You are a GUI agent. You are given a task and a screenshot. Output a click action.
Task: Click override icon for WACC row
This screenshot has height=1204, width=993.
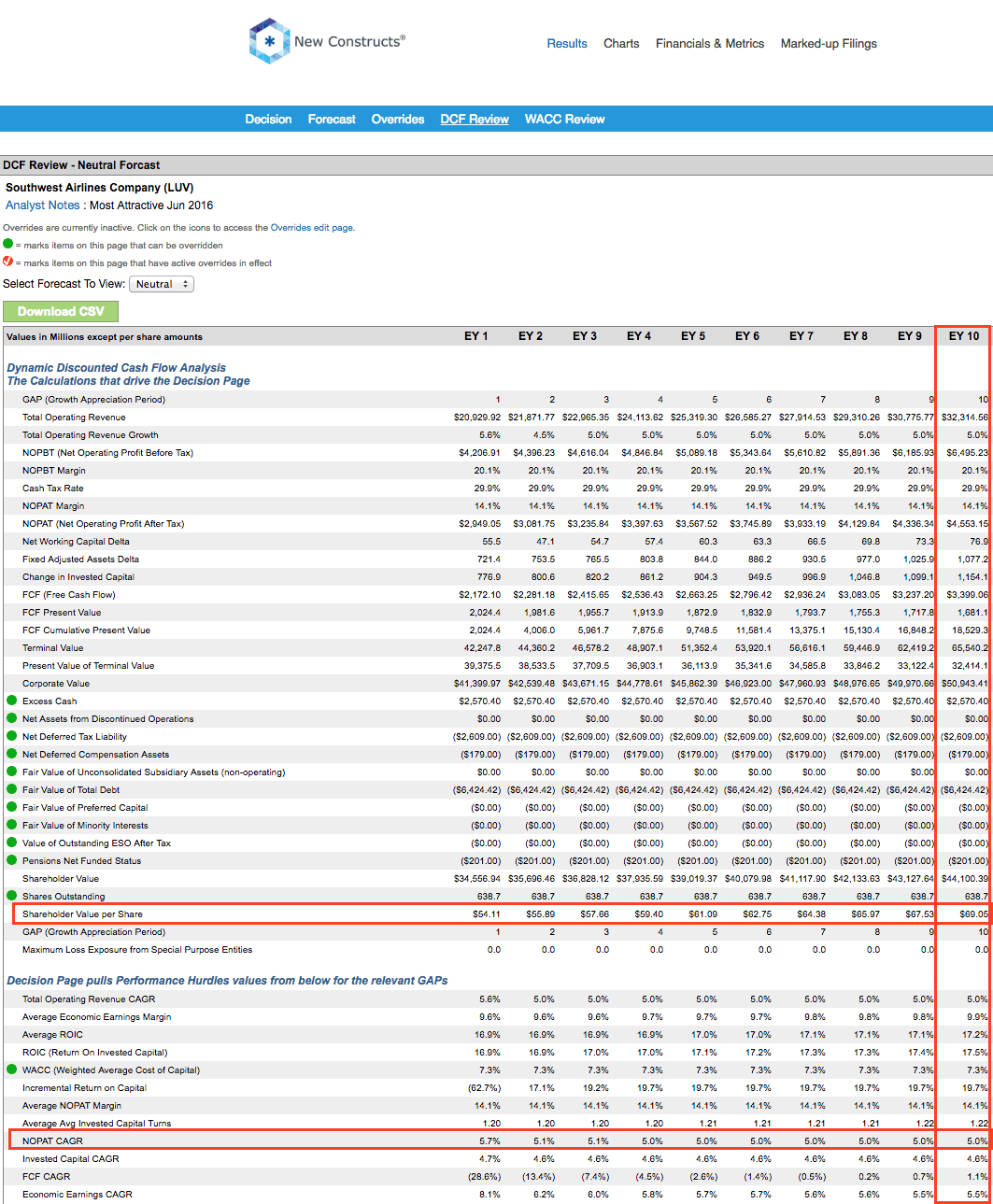(12, 1069)
